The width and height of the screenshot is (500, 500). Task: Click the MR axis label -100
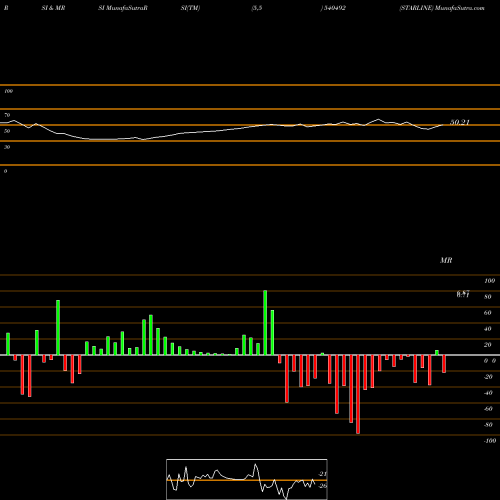pyautogui.click(x=490, y=441)
